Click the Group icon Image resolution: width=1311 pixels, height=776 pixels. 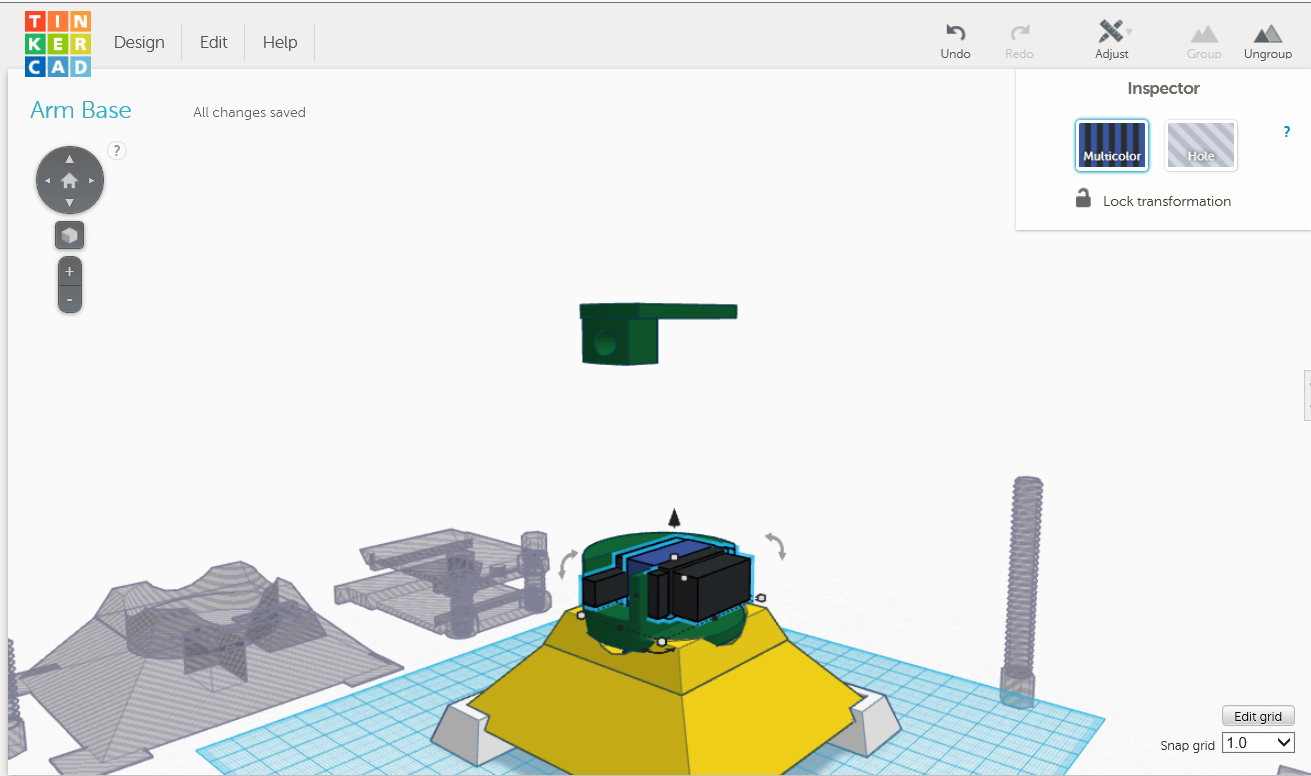[x=1204, y=38]
